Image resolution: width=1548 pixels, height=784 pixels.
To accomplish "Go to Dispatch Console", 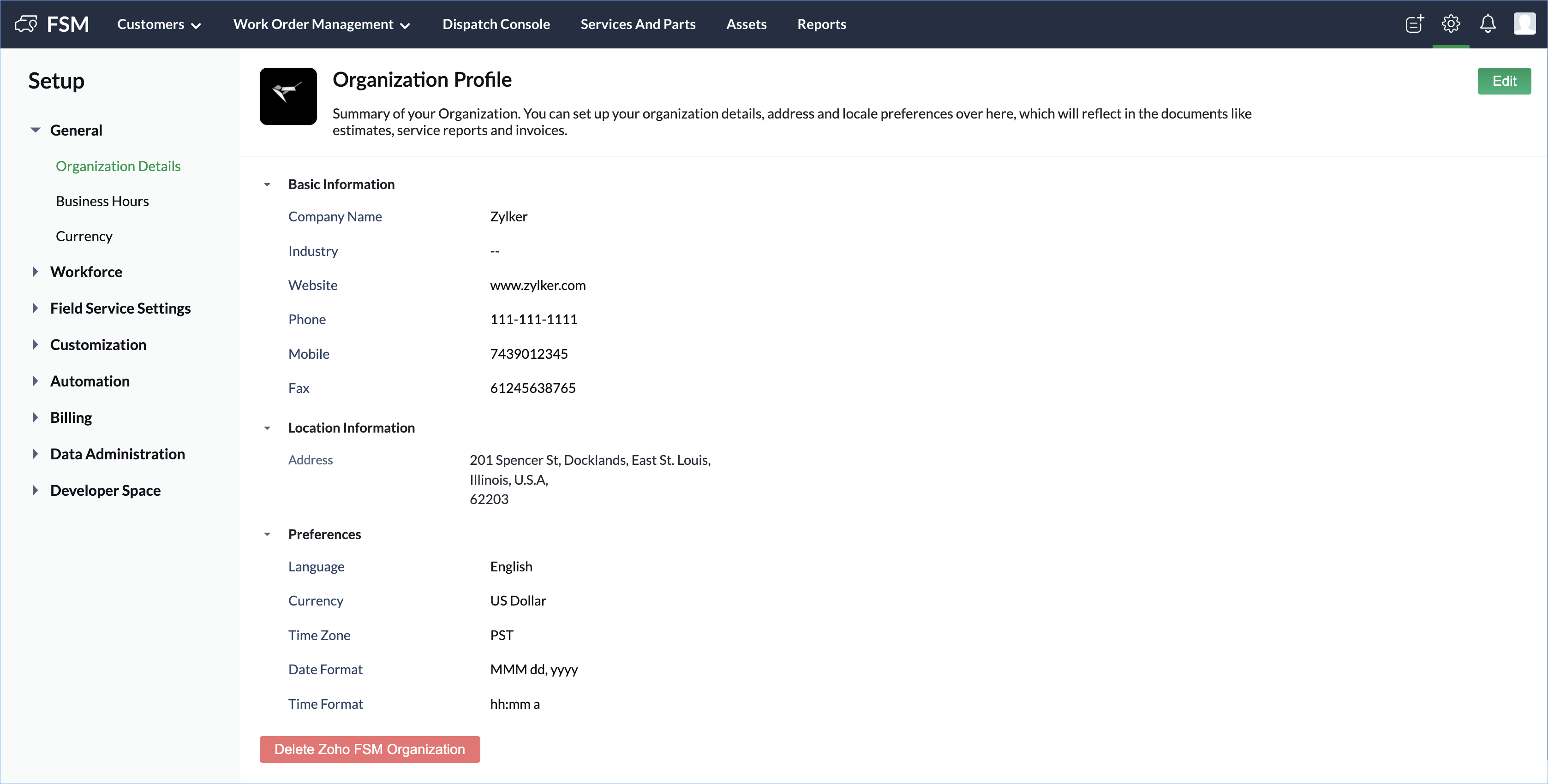I will [x=496, y=24].
